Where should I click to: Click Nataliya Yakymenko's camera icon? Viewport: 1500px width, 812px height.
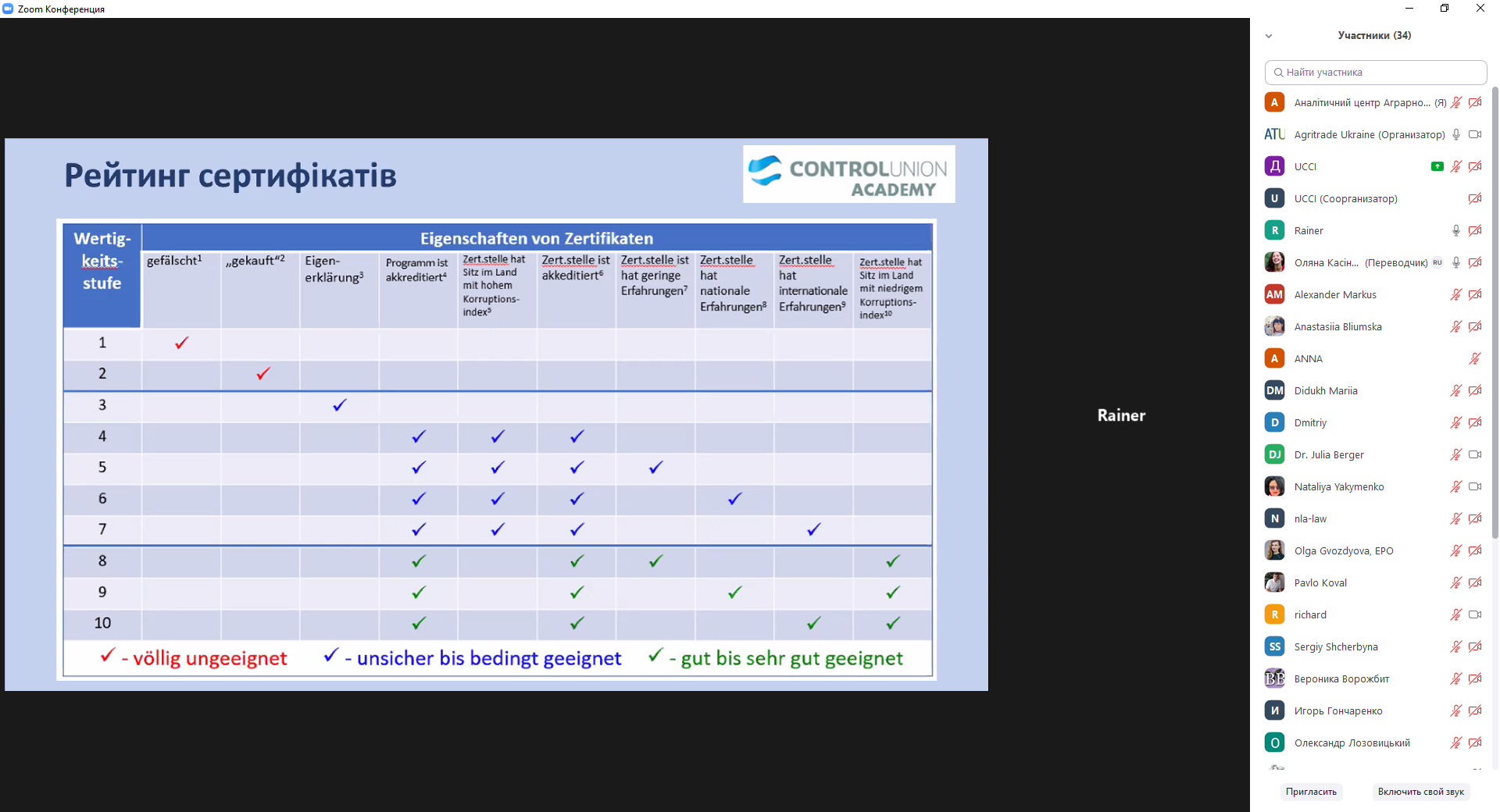[1475, 486]
